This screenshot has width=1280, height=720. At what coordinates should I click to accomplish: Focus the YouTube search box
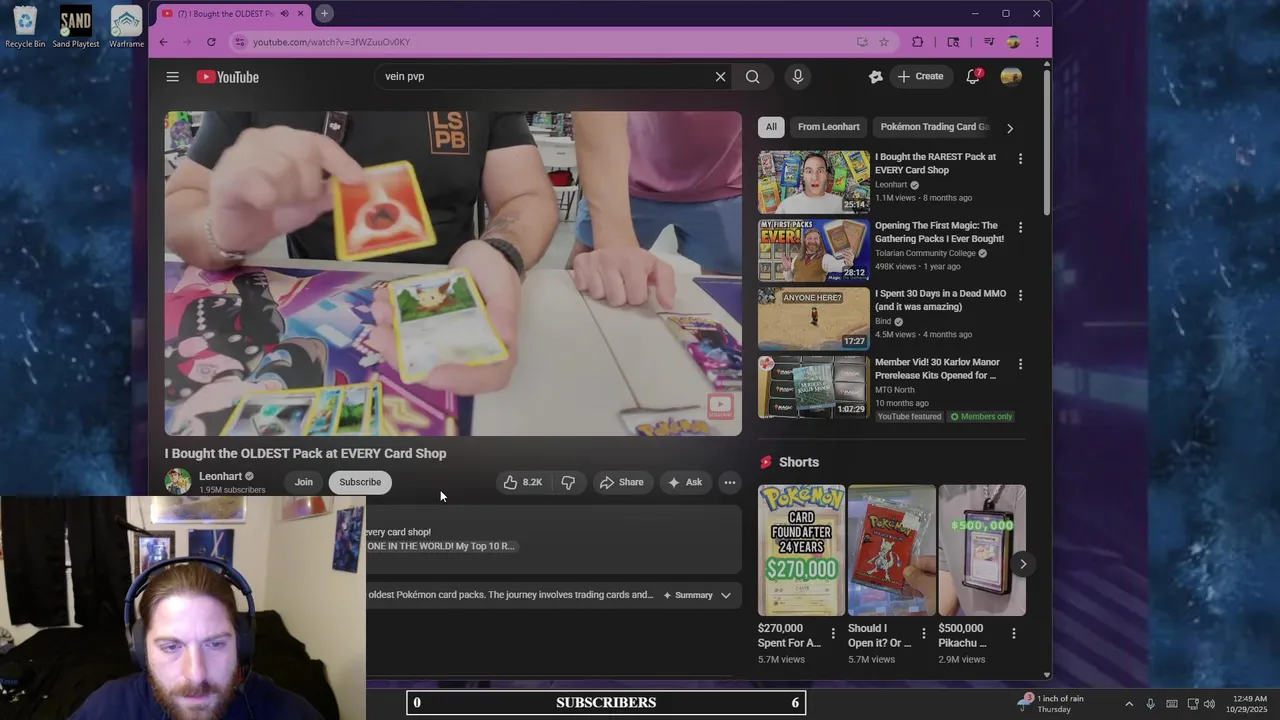click(544, 77)
